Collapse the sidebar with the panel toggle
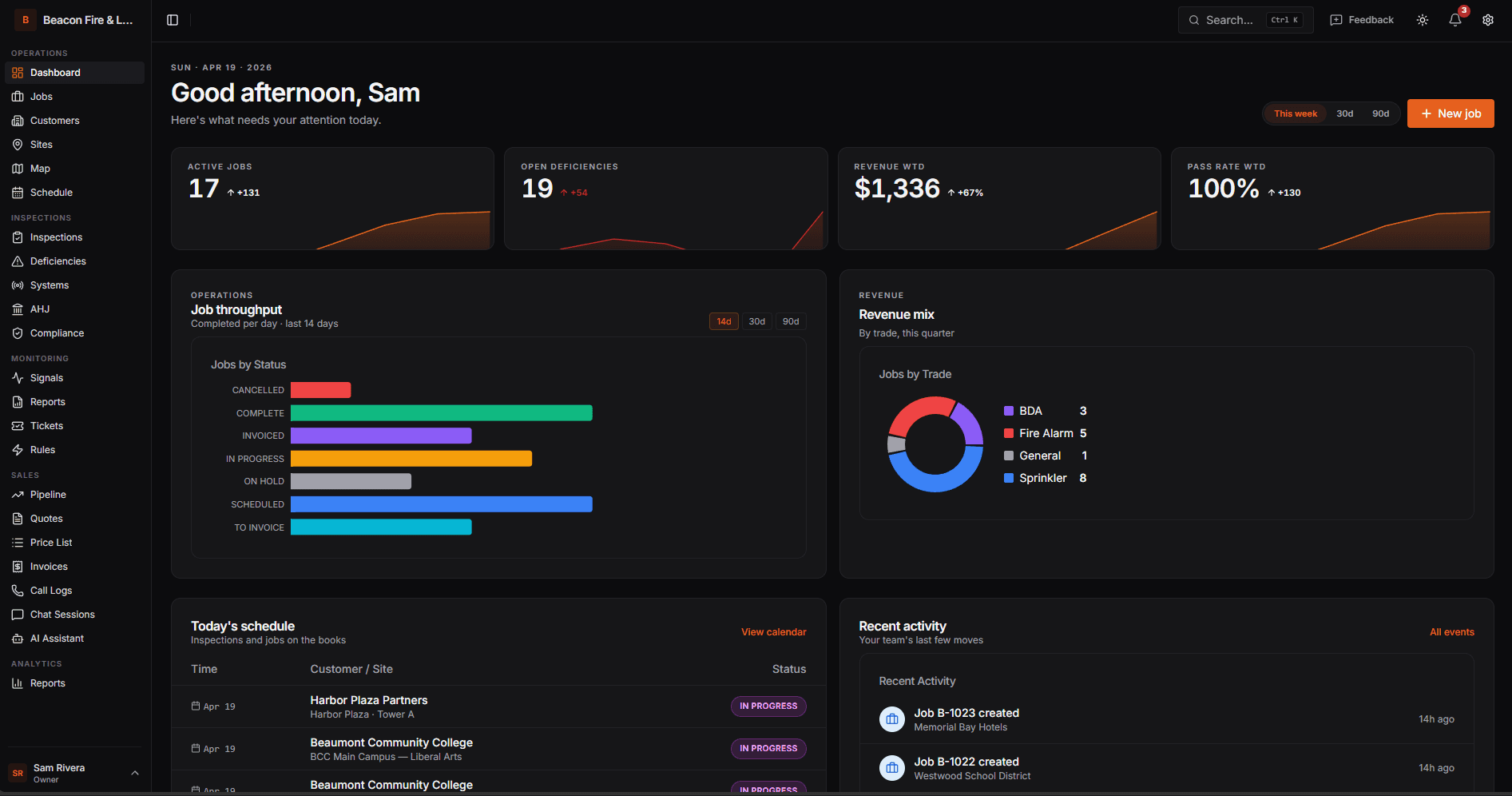The width and height of the screenshot is (1512, 796). [x=173, y=19]
